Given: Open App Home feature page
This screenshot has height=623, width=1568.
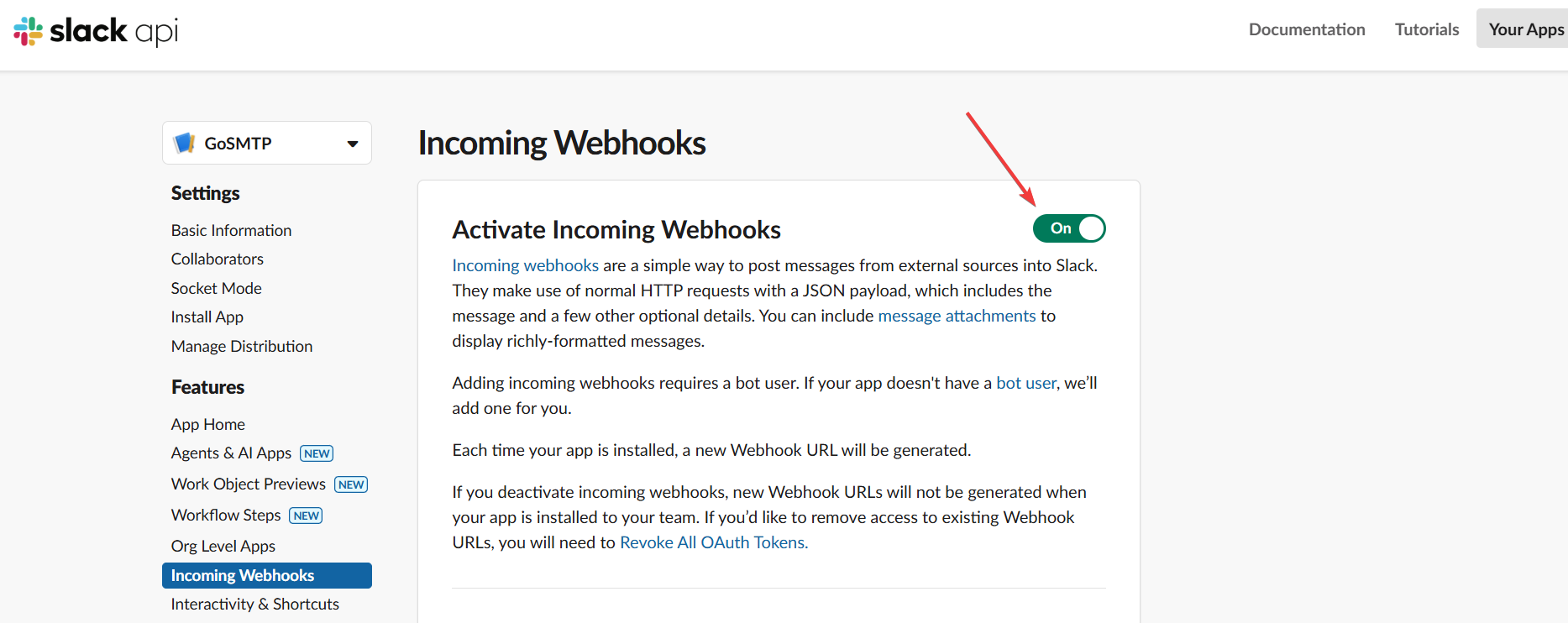Looking at the screenshot, I should click(208, 424).
